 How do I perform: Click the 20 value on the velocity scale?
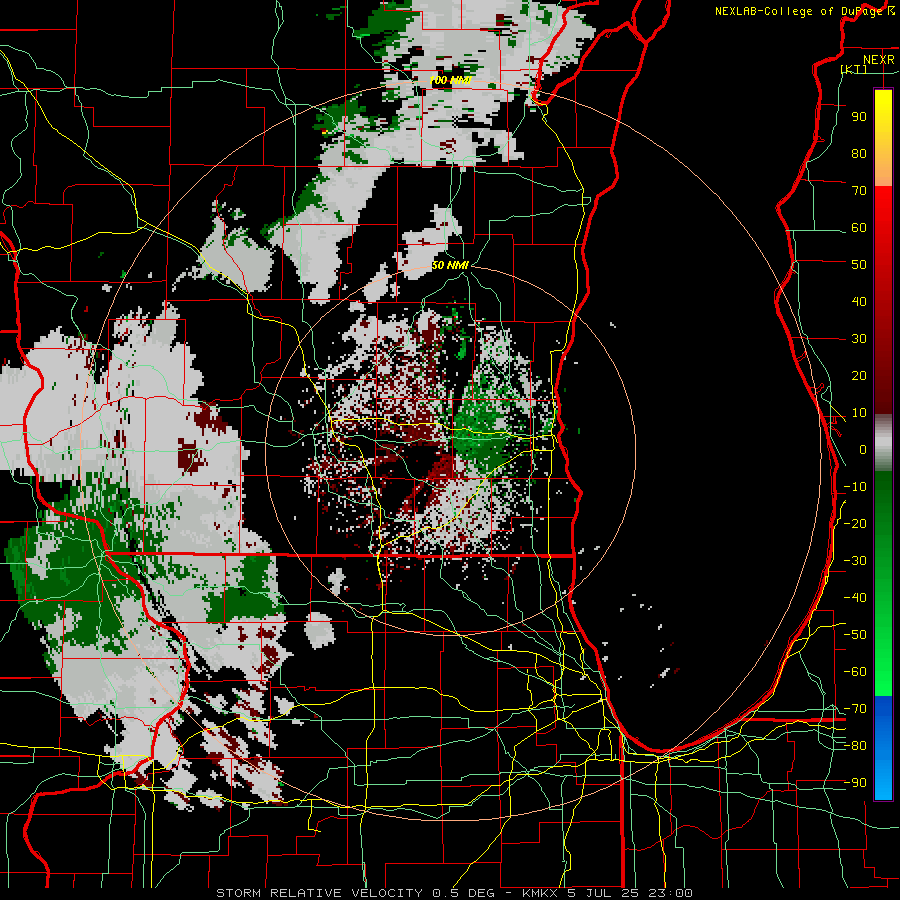tap(859, 376)
